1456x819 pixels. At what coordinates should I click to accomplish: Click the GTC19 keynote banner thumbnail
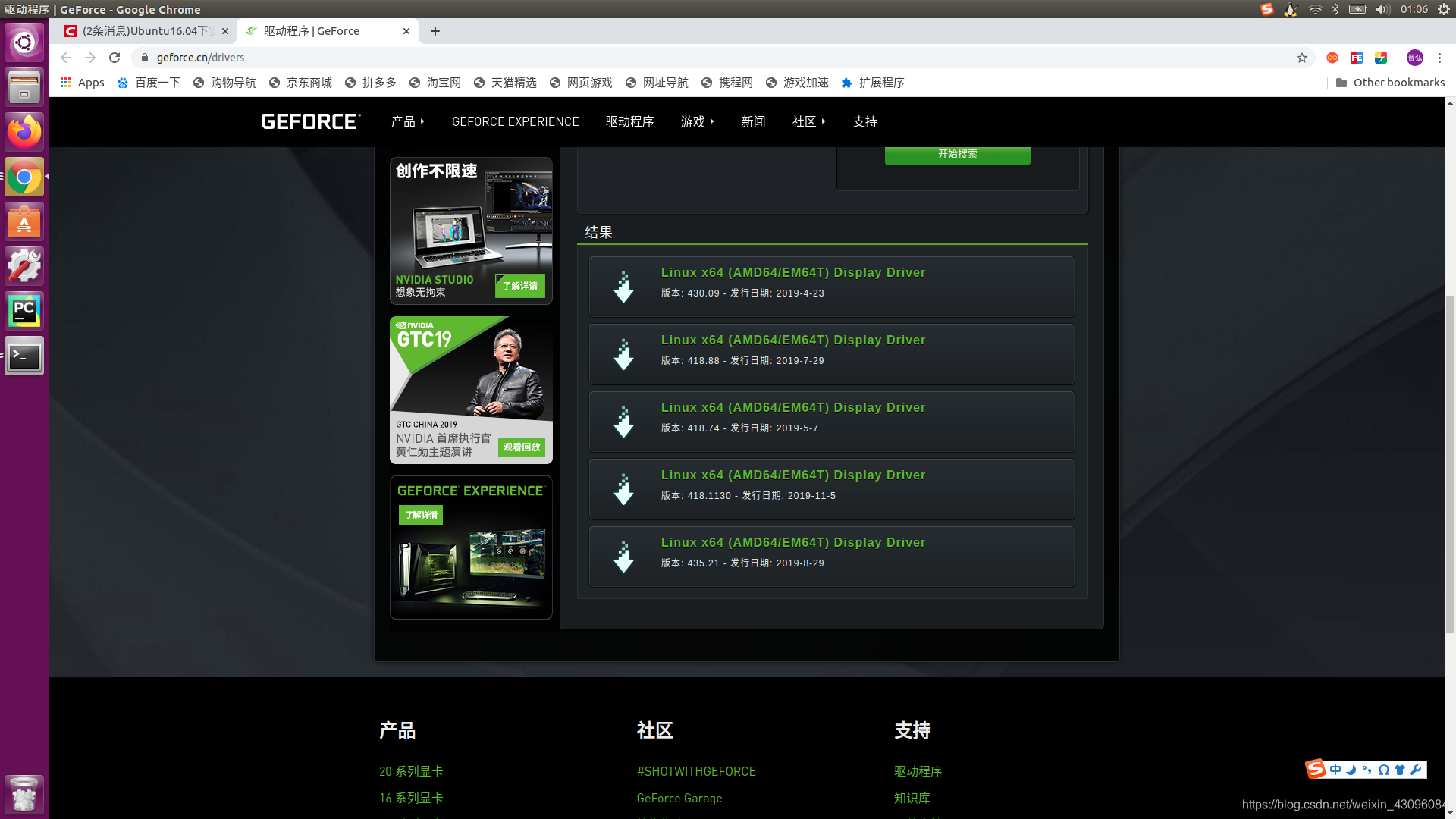471,389
